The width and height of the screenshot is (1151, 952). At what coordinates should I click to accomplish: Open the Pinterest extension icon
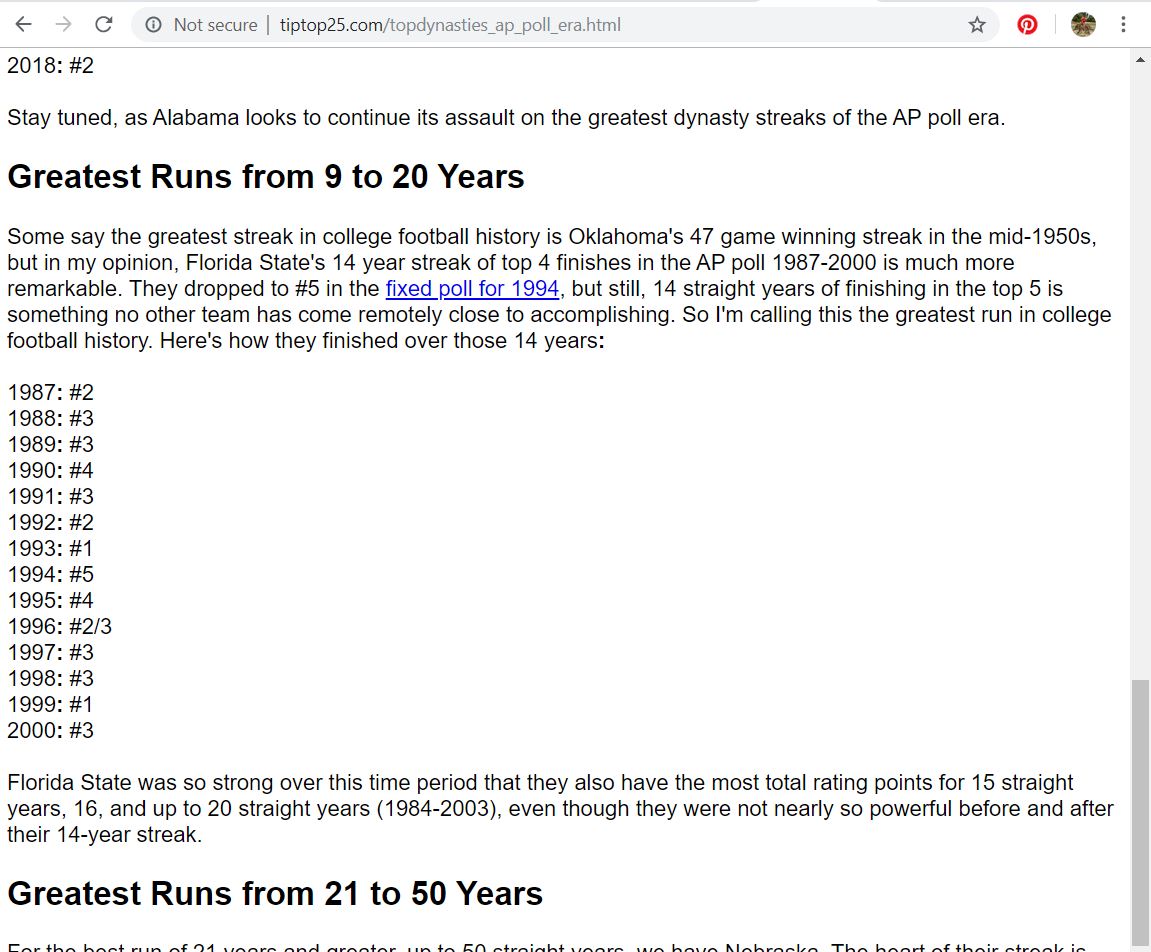click(1027, 25)
